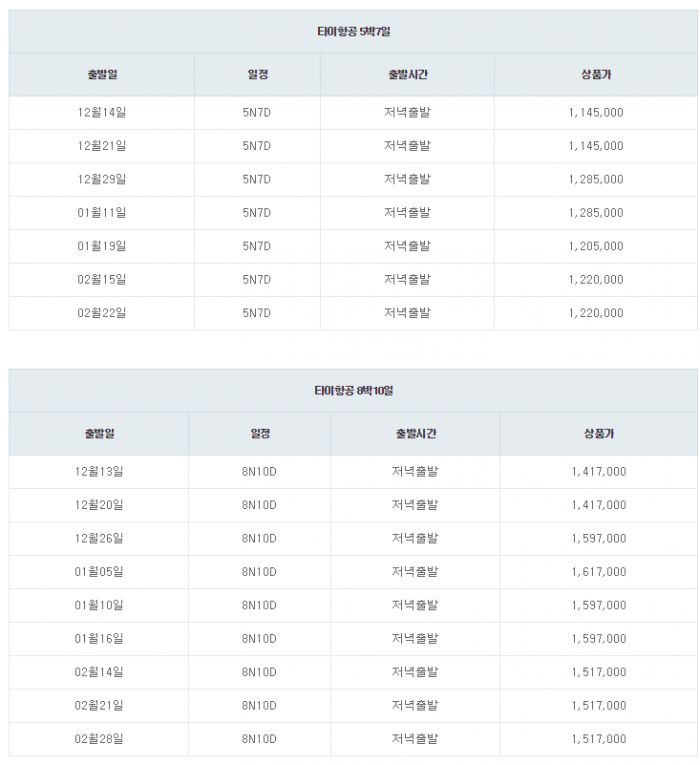Click 저녁출발 in the 02월15일 row
700x765 pixels.
(407, 280)
